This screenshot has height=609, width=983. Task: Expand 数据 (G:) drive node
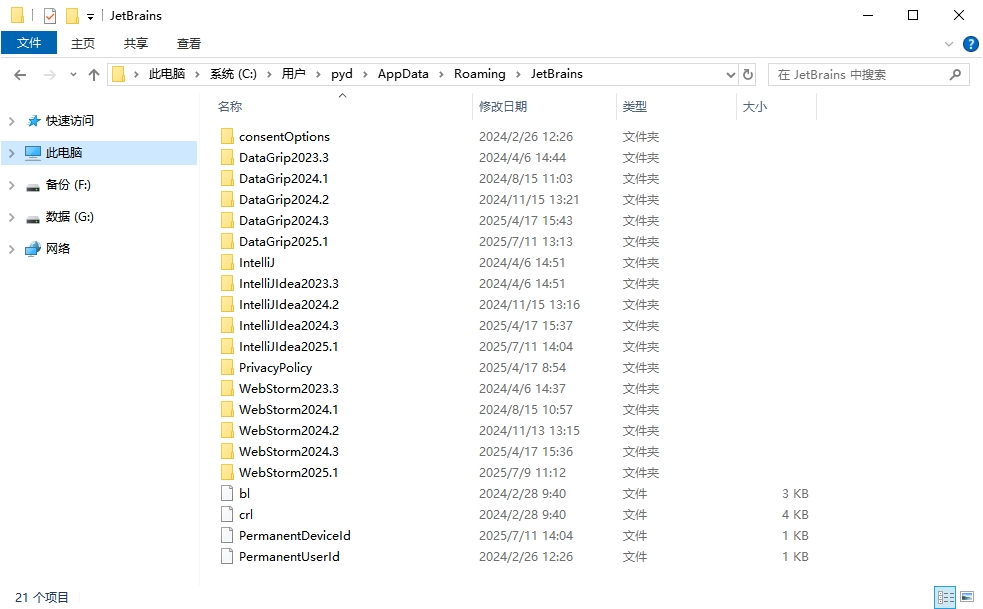tap(11, 217)
